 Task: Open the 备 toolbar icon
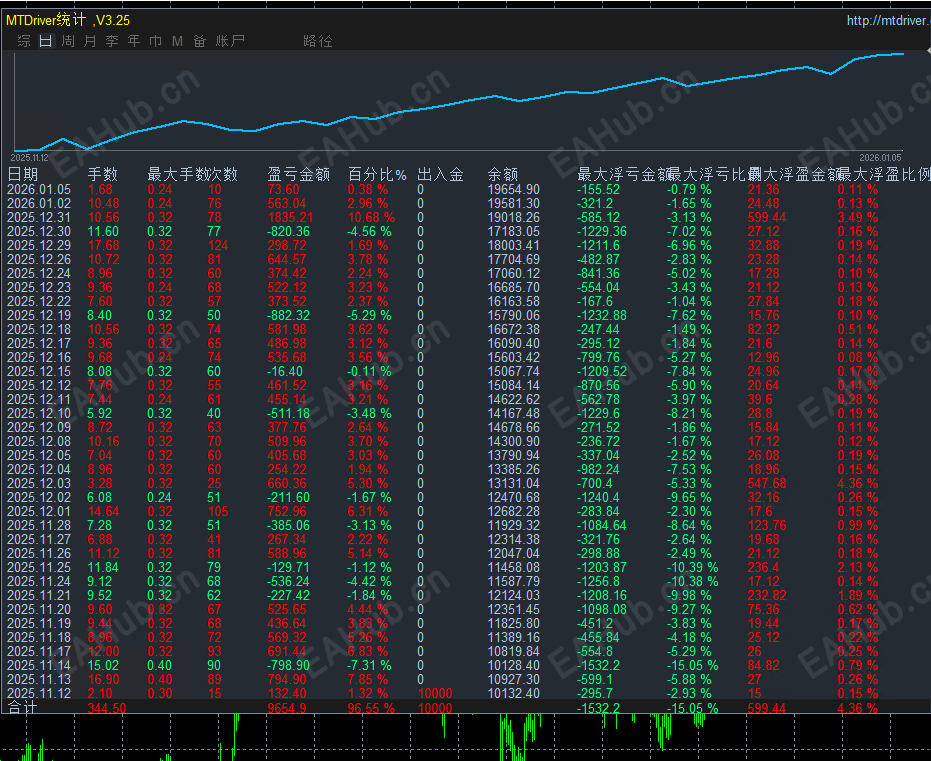199,41
